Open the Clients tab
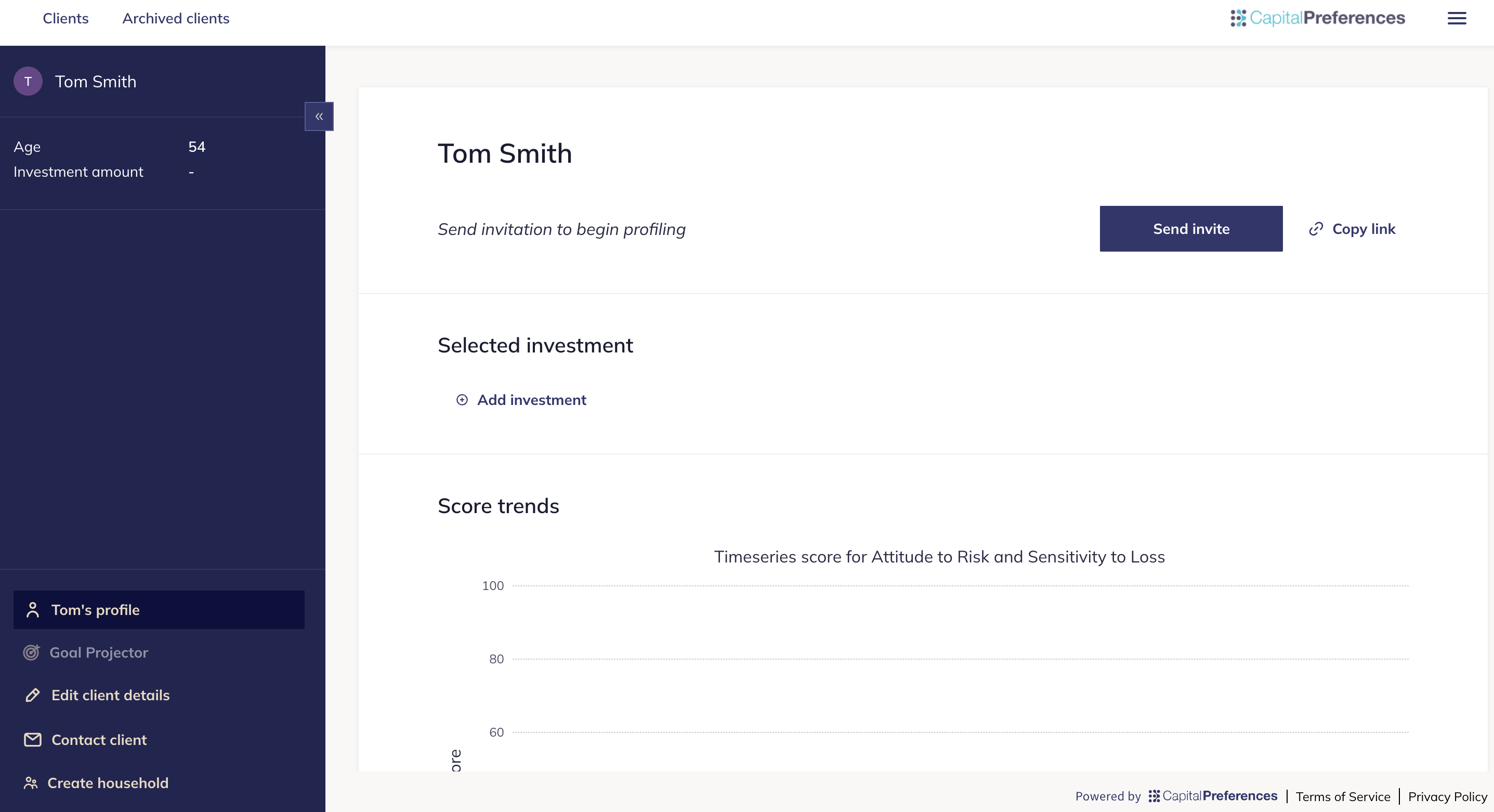The image size is (1494, 812). point(65,19)
